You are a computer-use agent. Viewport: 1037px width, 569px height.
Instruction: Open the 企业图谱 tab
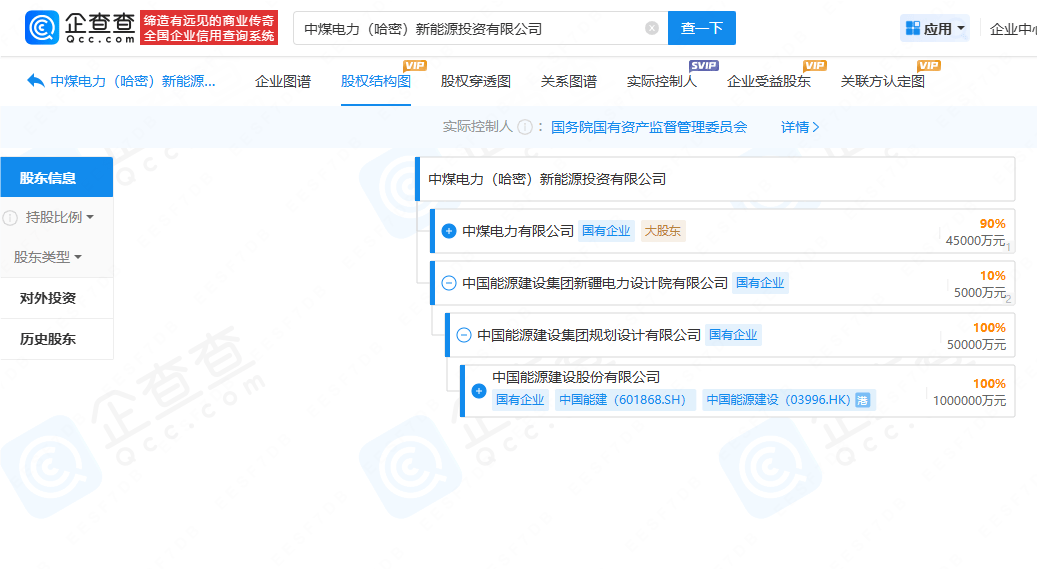[282, 81]
